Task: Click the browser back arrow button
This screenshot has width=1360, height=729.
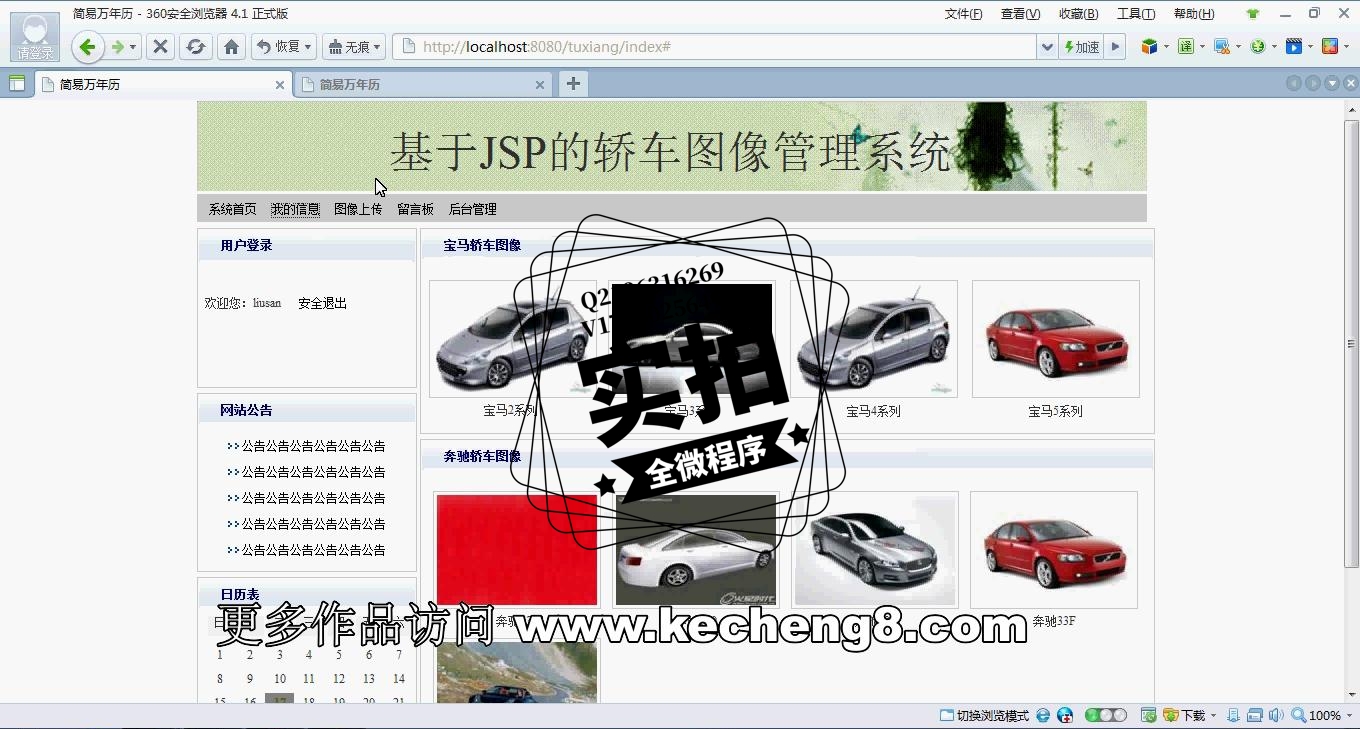Action: (87, 47)
